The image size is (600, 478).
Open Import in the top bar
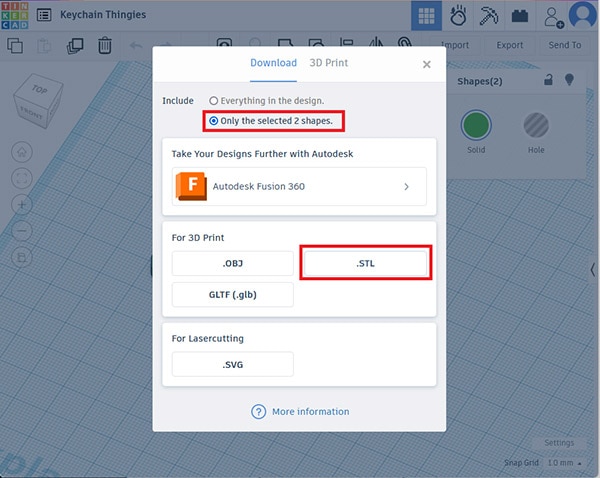pyautogui.click(x=455, y=45)
